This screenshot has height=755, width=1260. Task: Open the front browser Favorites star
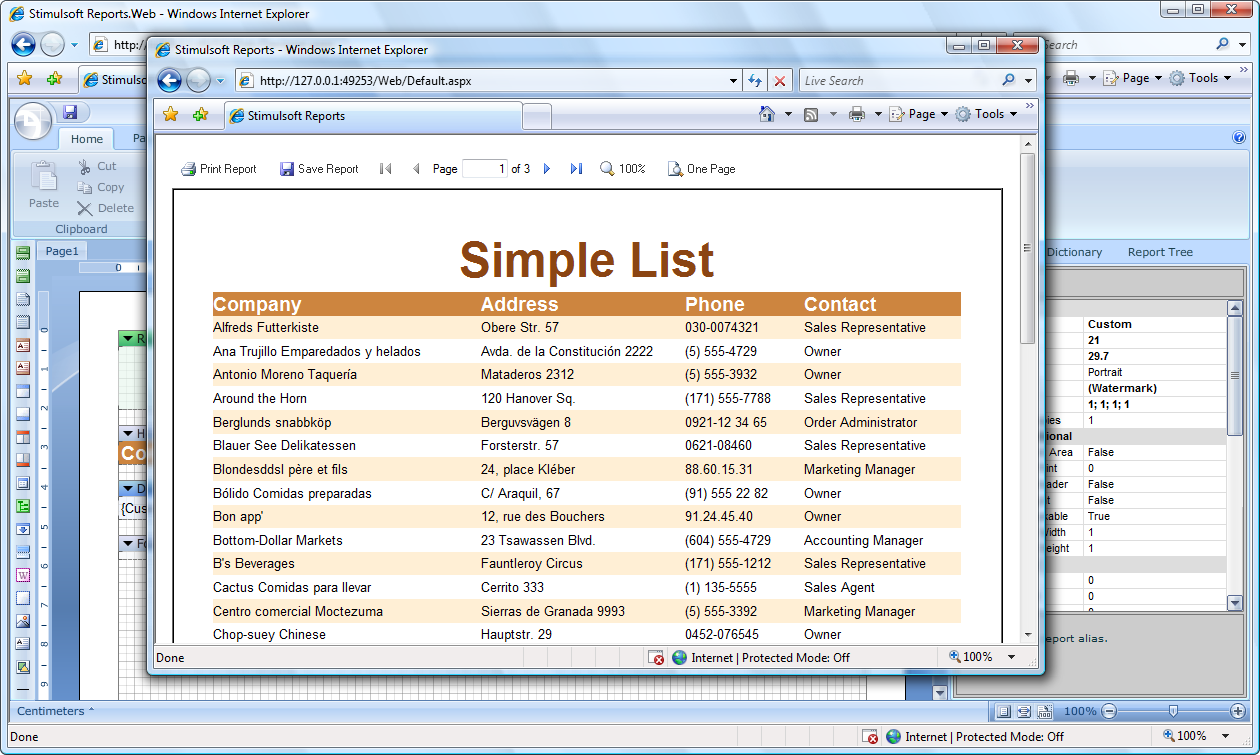[170, 115]
